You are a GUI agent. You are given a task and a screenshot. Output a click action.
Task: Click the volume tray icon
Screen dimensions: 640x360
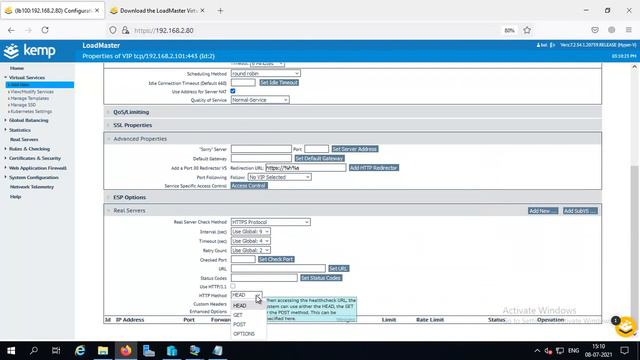pyautogui.click(x=548, y=351)
